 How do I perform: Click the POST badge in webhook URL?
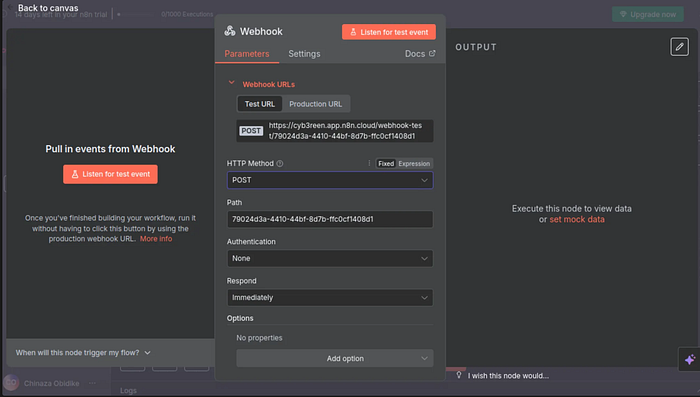tap(251, 131)
